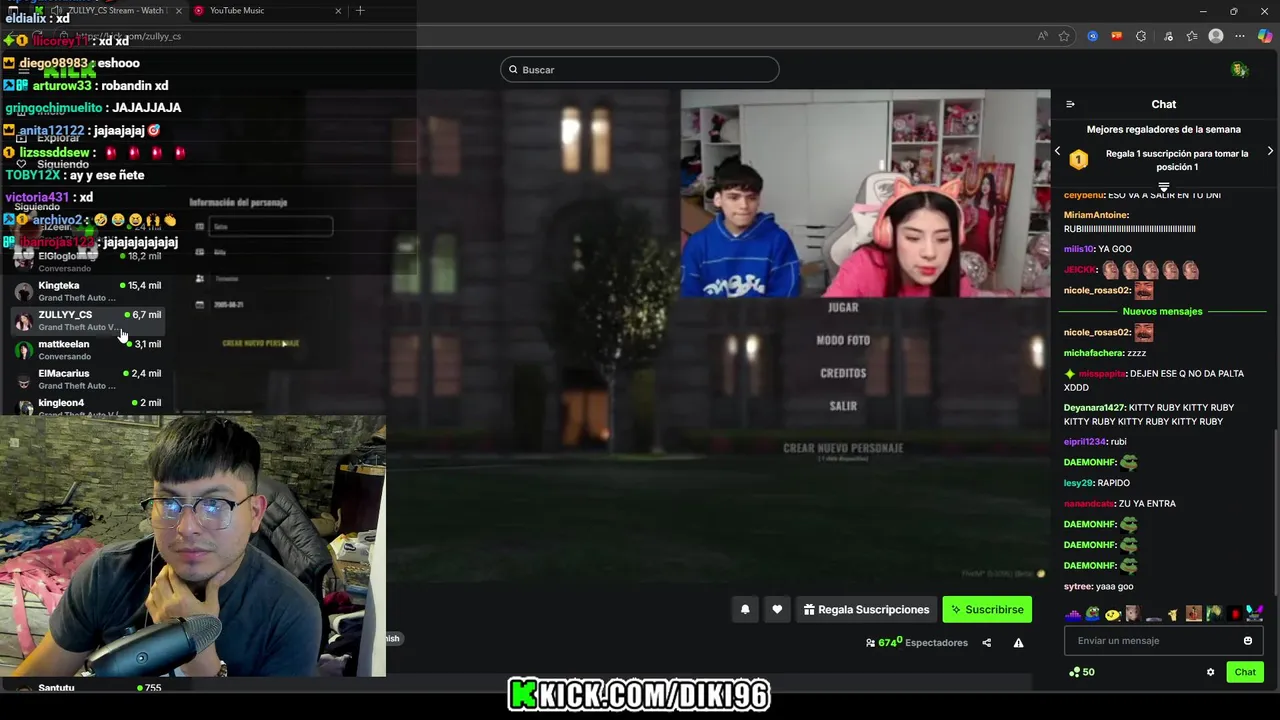
Task: Open the browser profile icon
Action: 1216,36
